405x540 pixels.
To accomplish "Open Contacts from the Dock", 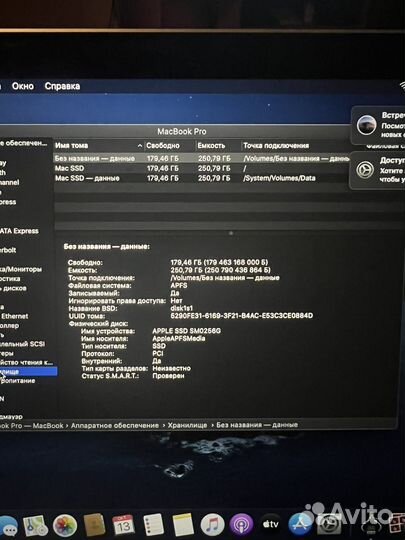I will pyautogui.click(x=94, y=525).
